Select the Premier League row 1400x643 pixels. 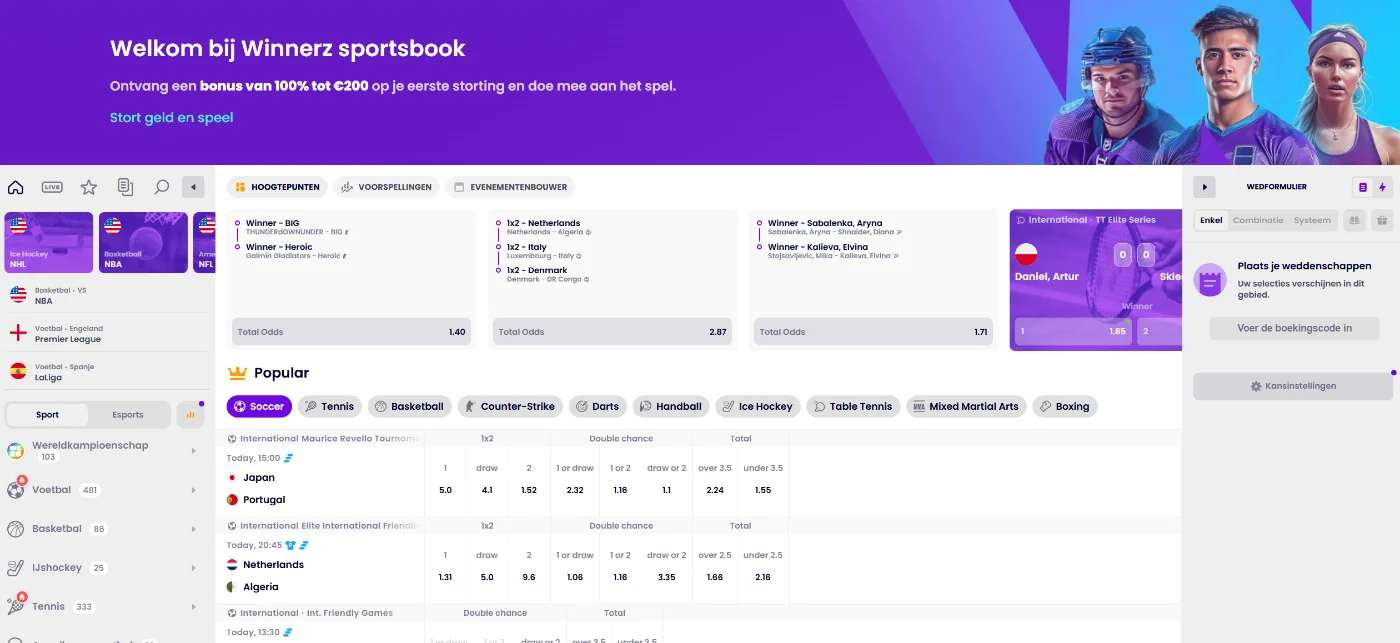pos(106,333)
